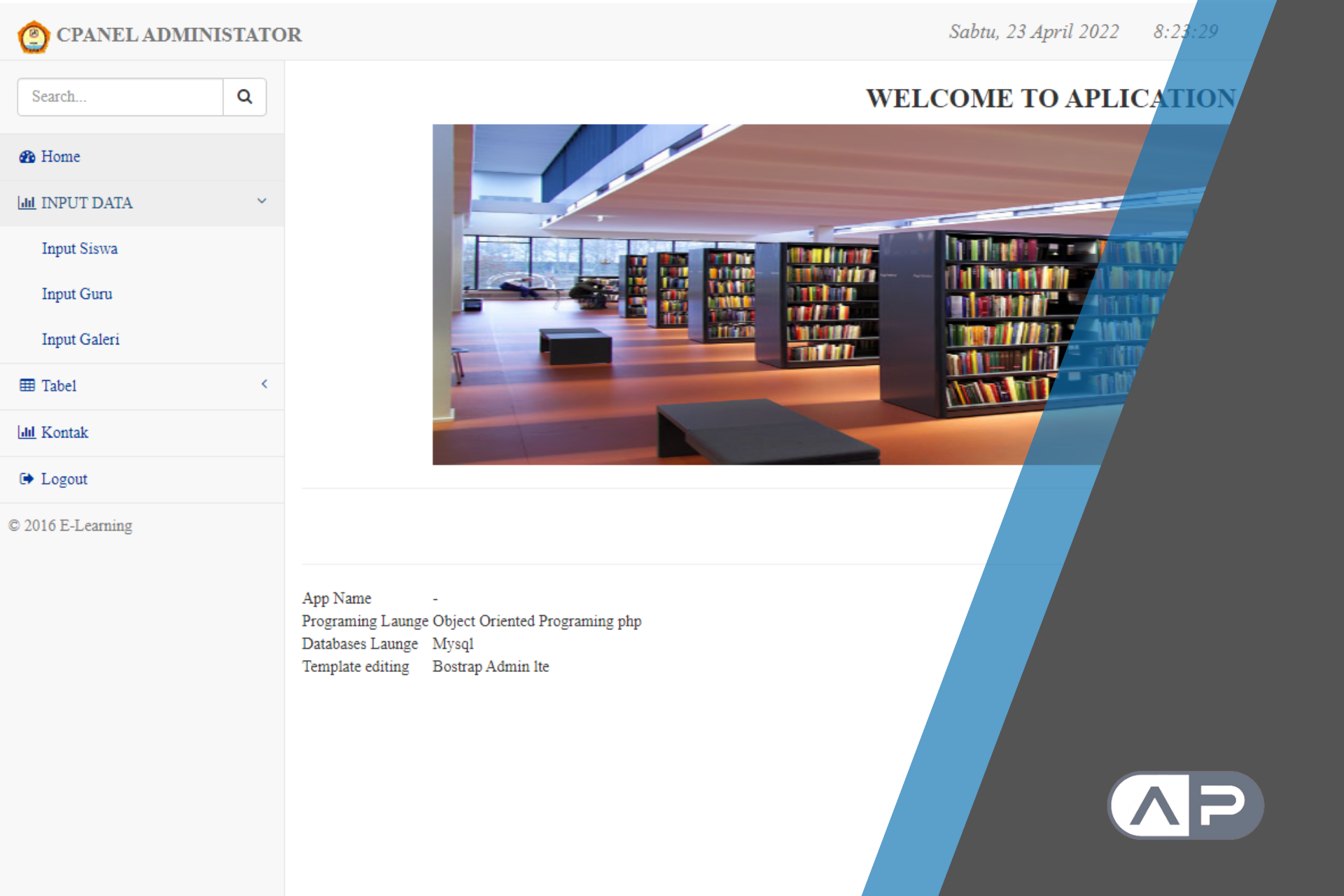The height and width of the screenshot is (896, 1344).
Task: Click the CPANEL ADMINISTATOR title link
Action: [x=178, y=35]
